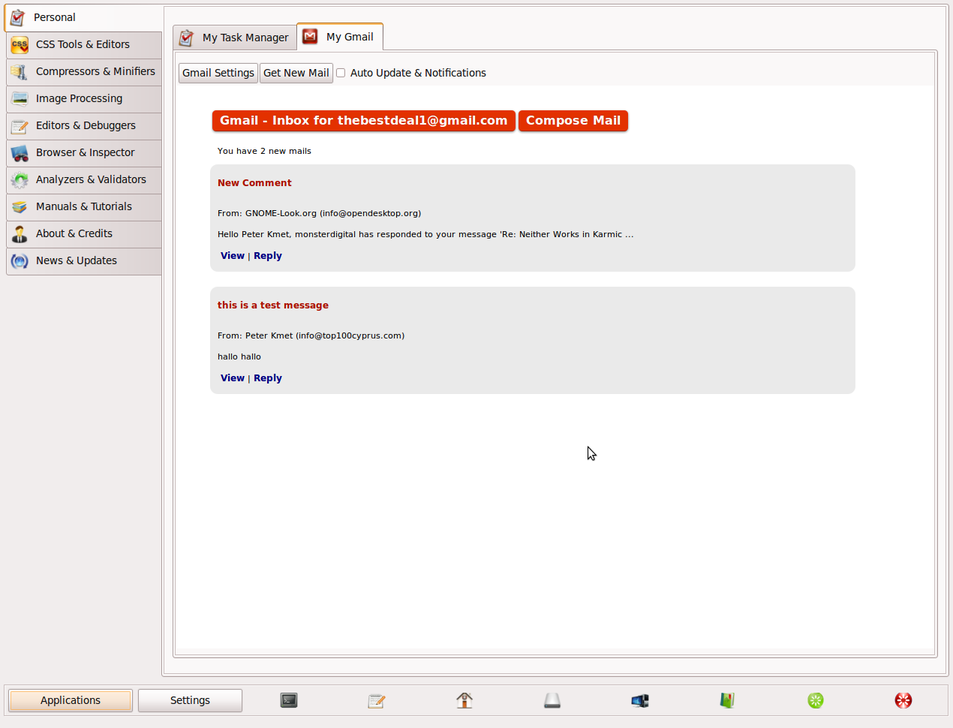Open Browser & Inspector category

[x=84, y=153]
